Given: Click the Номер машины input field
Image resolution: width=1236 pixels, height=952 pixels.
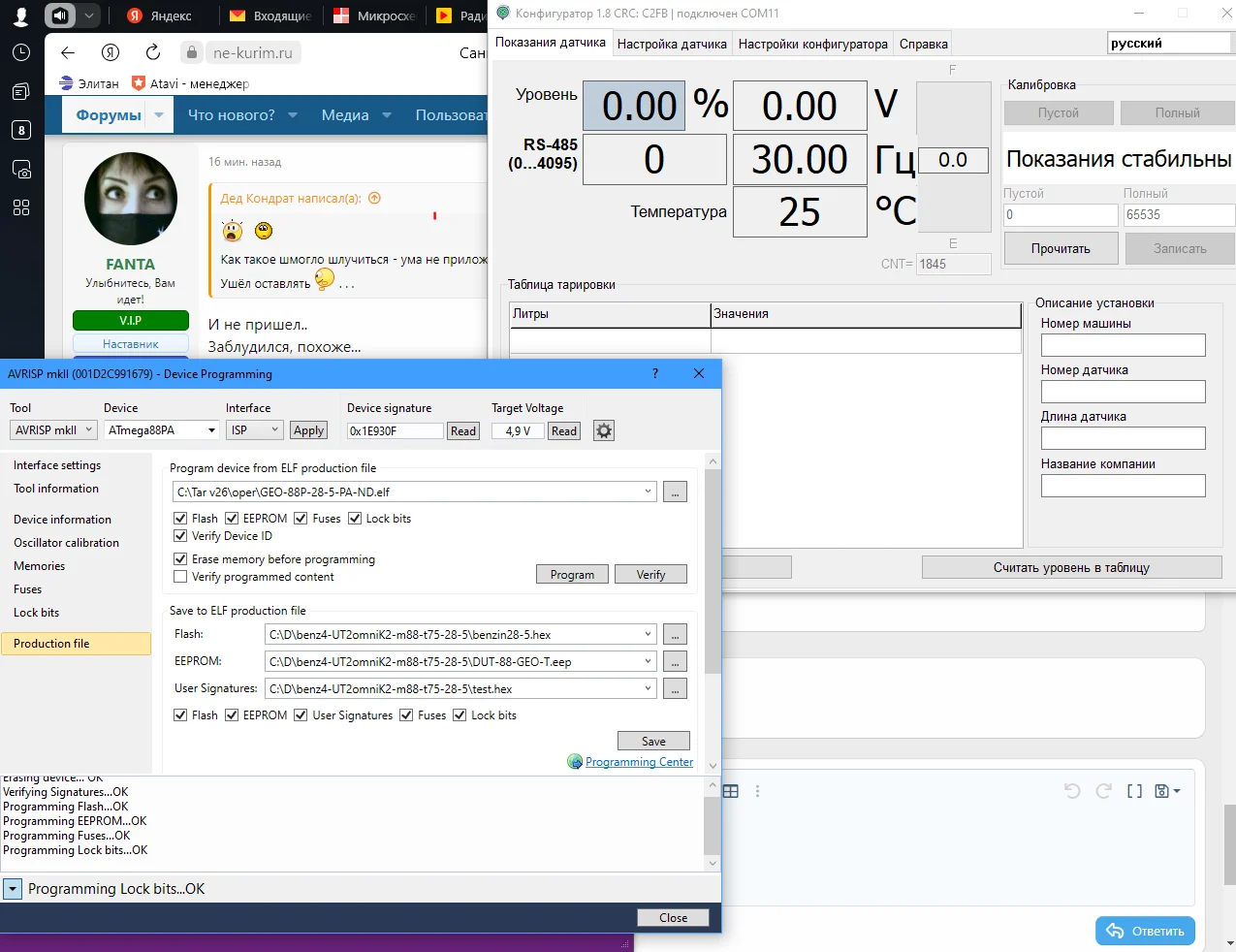Looking at the screenshot, I should click(x=1123, y=345).
